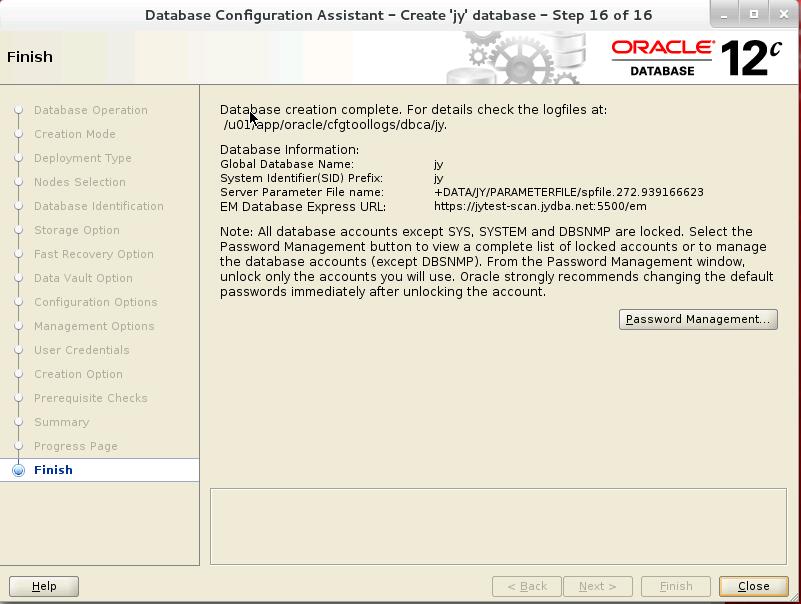Viewport: 801px width, 604px height.
Task: Go to the Prerequisite Checks step
Action: coord(90,399)
